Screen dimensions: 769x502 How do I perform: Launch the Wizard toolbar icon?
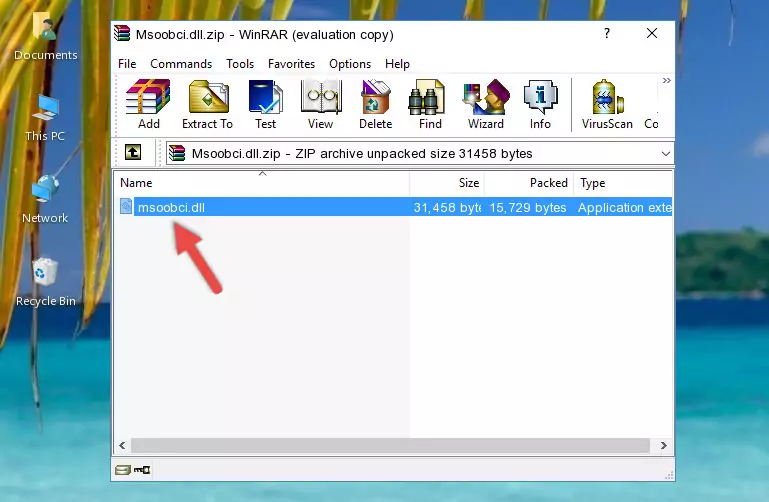click(x=486, y=104)
